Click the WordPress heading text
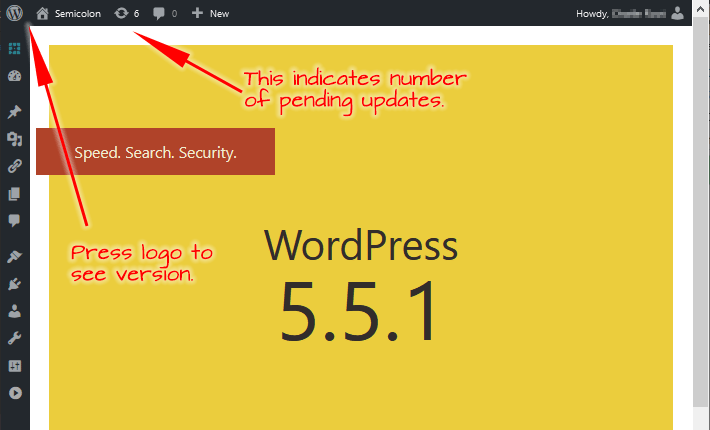Image resolution: width=710 pixels, height=430 pixels. [x=361, y=245]
